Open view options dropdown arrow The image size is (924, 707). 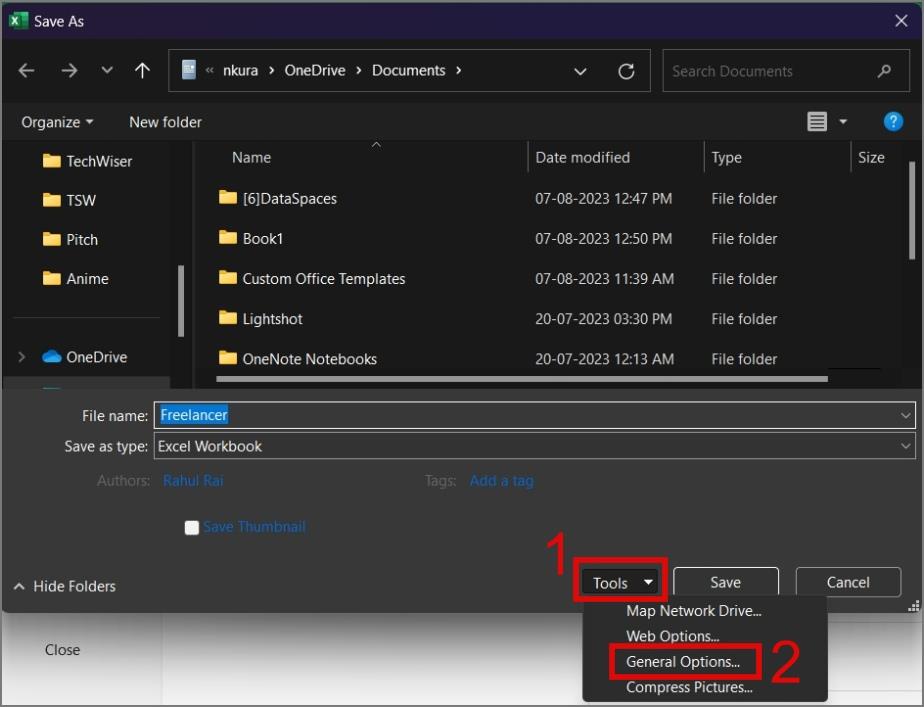843,121
